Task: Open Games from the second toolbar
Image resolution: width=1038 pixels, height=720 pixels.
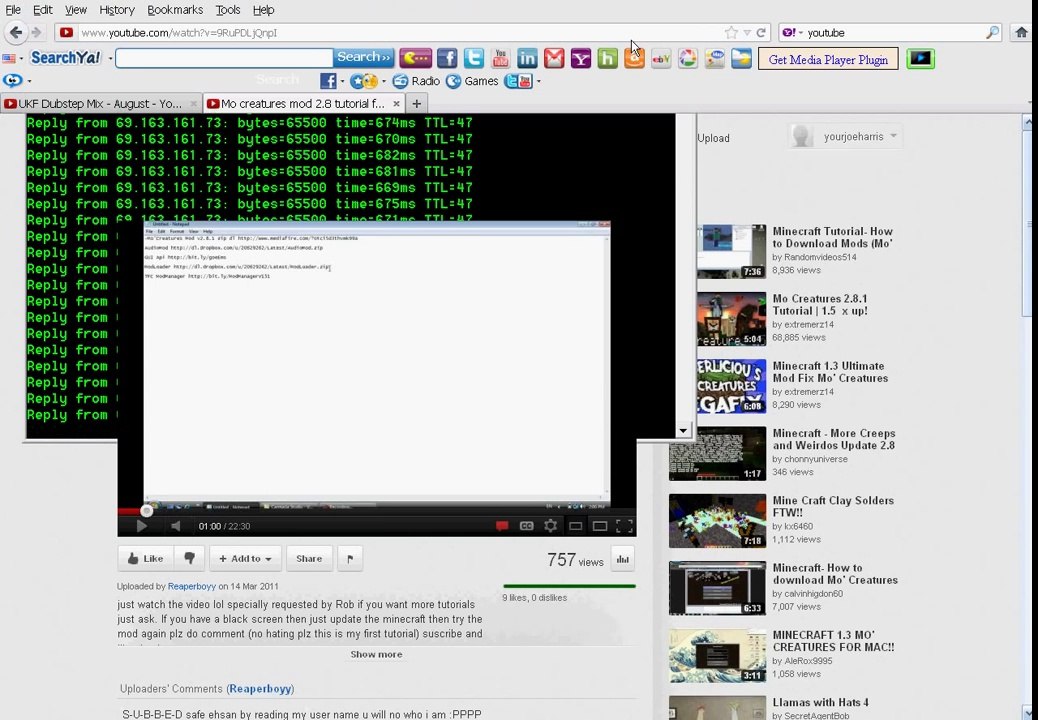Action: click(x=472, y=81)
